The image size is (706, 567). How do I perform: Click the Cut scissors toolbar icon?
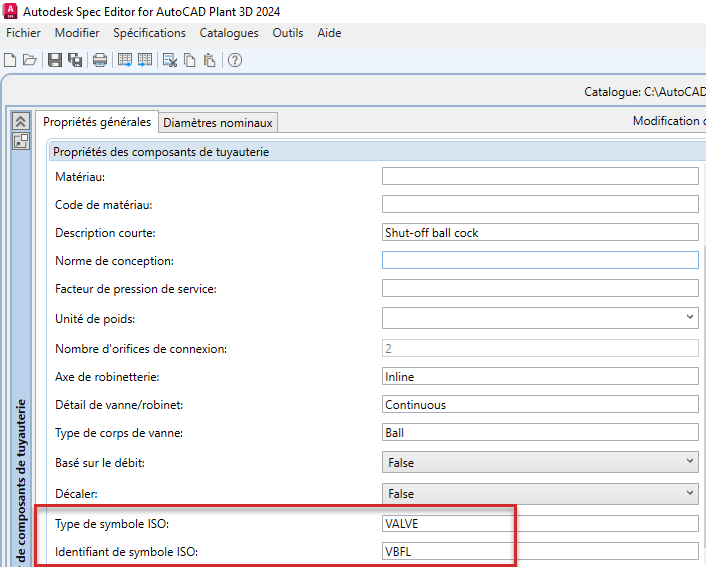[170, 60]
